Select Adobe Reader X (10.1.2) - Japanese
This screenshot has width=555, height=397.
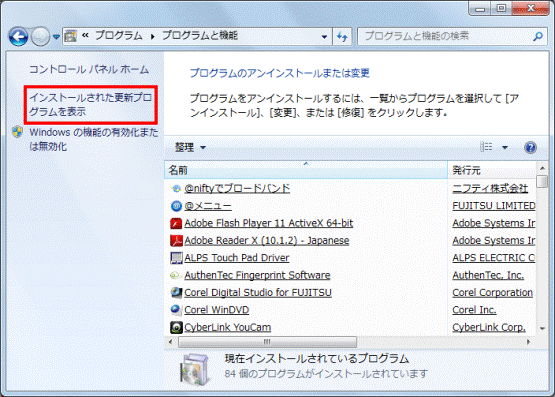click(x=267, y=240)
